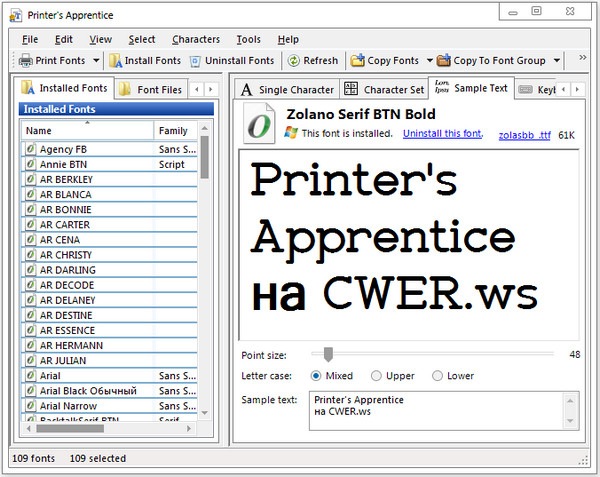Click the font icon beside Agency FB
The image size is (600, 477).
[x=31, y=149]
